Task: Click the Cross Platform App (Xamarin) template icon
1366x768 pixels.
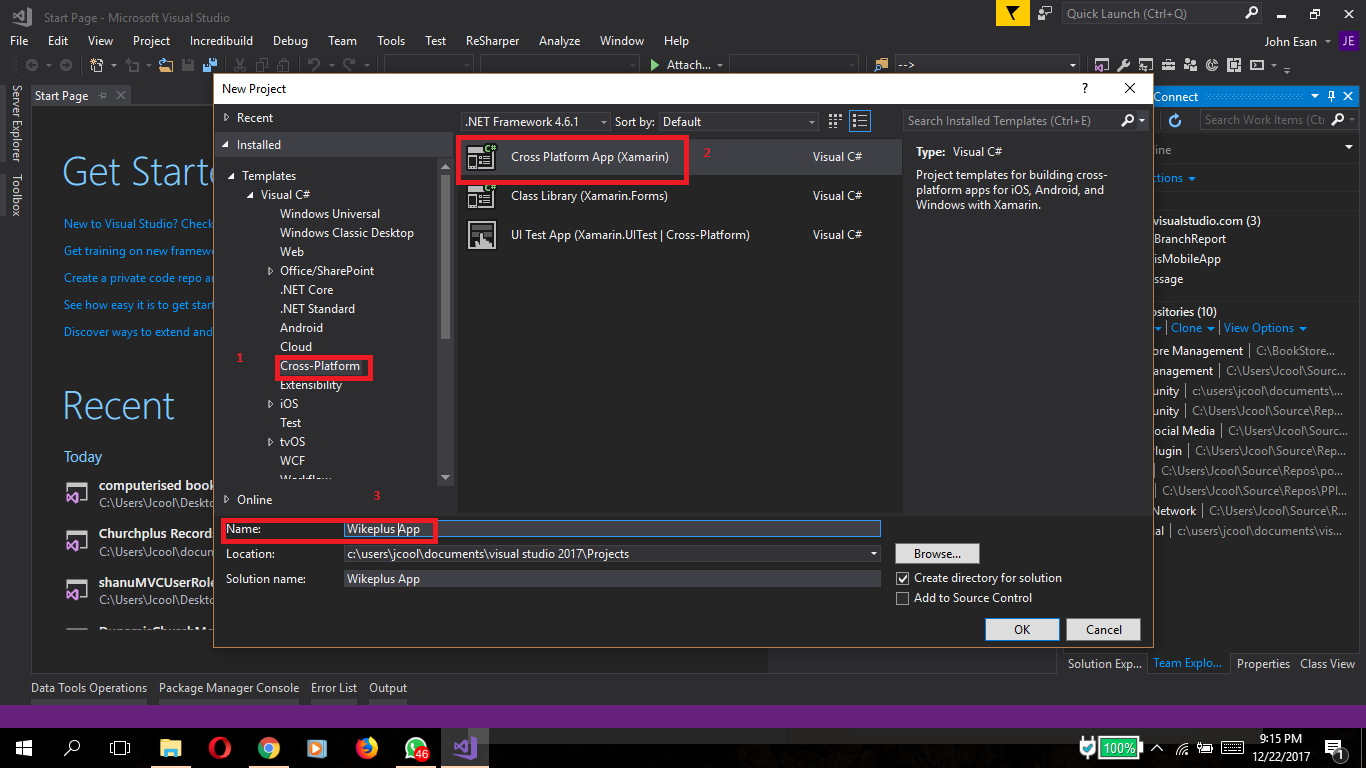Action: (x=482, y=157)
